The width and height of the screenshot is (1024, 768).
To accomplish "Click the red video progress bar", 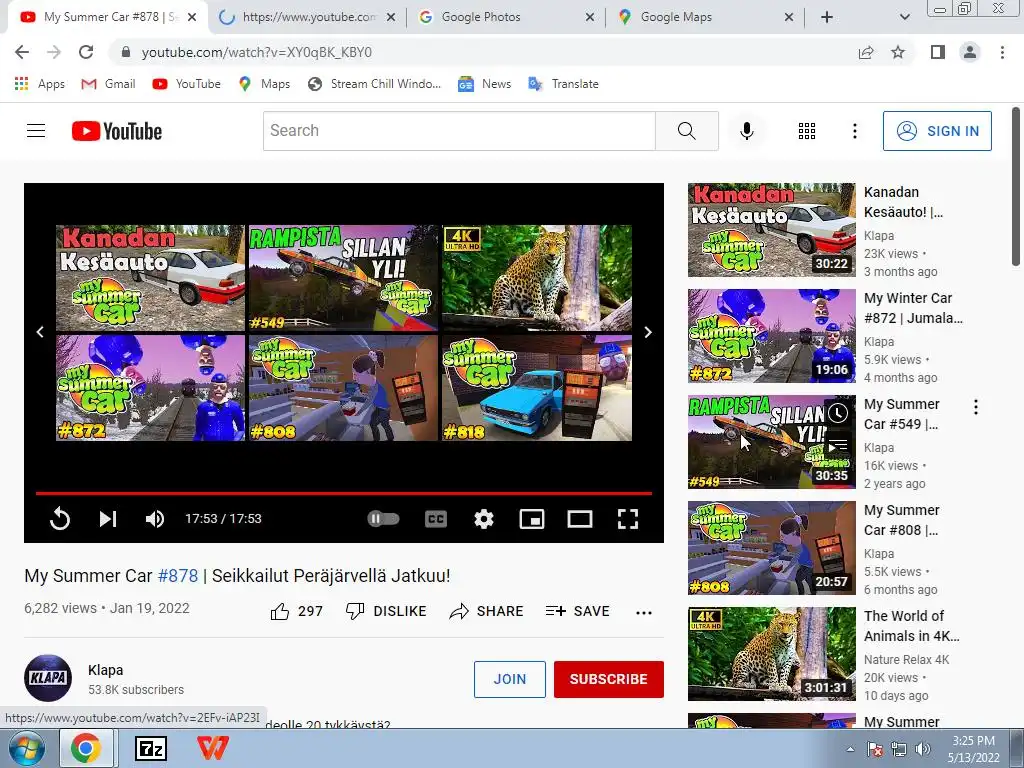I will click(344, 493).
